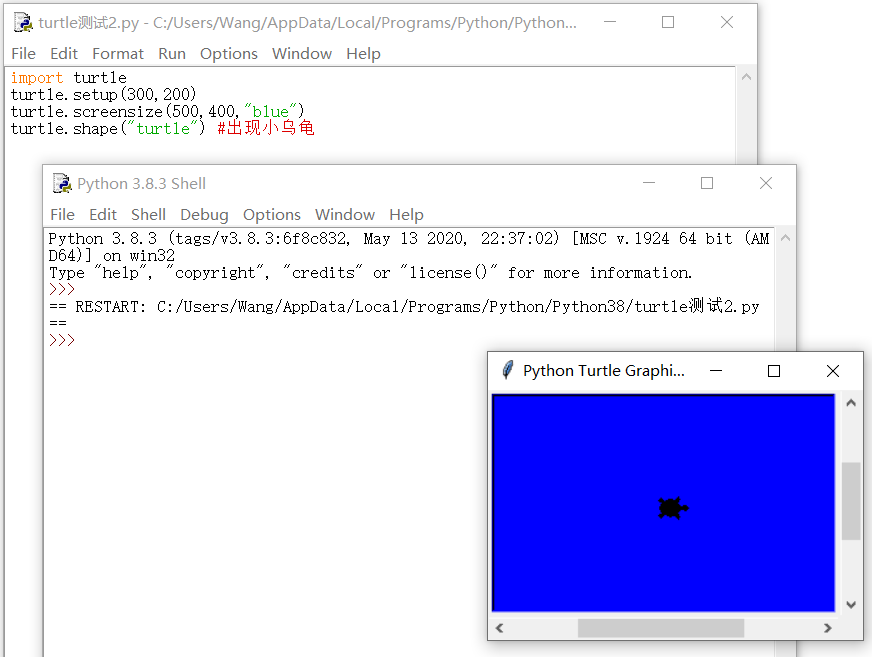Click down arrow of Turtle Graphics vertical scrollbar
The height and width of the screenshot is (657, 872).
[x=851, y=604]
